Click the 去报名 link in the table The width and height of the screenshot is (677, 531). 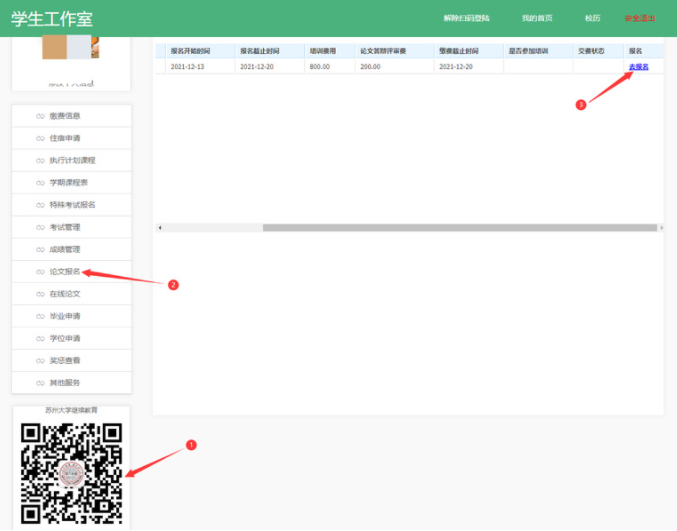[639, 67]
